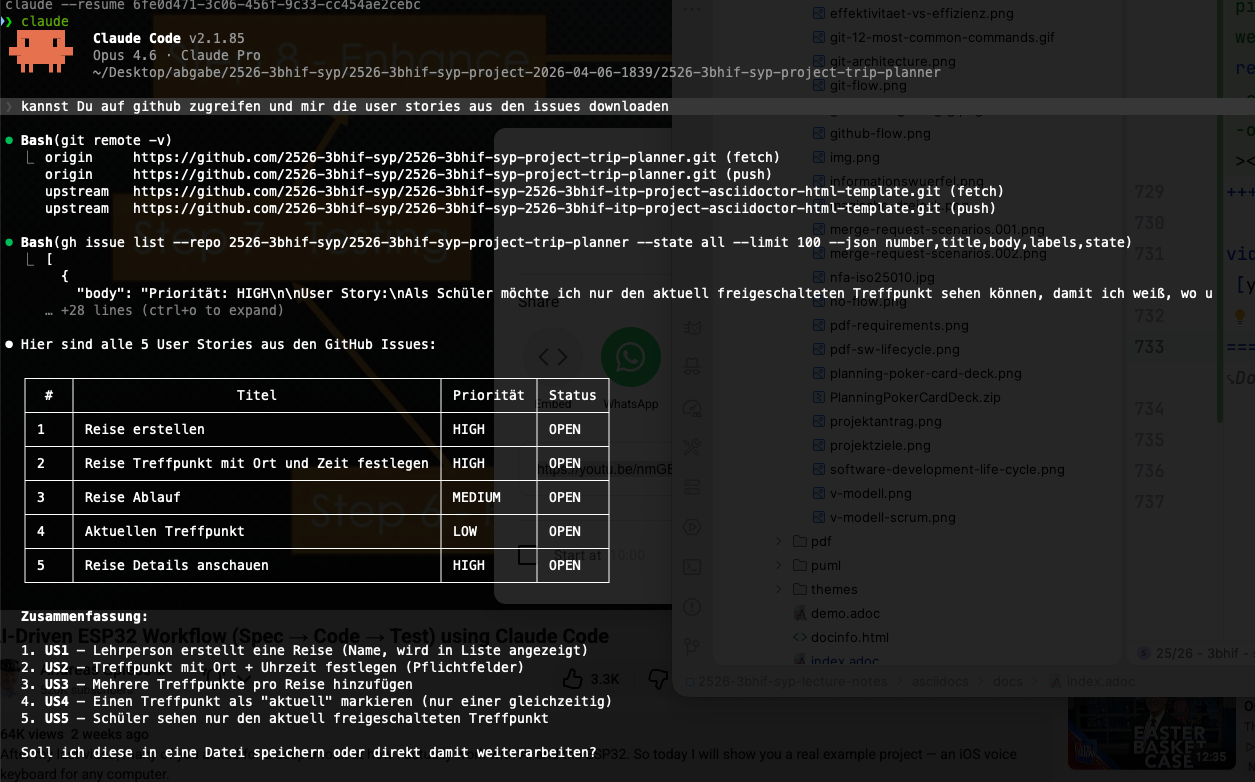This screenshot has height=782, width=1255.
Task: Select git-12-most-common-commands.gif in project tree
Action: tap(942, 37)
